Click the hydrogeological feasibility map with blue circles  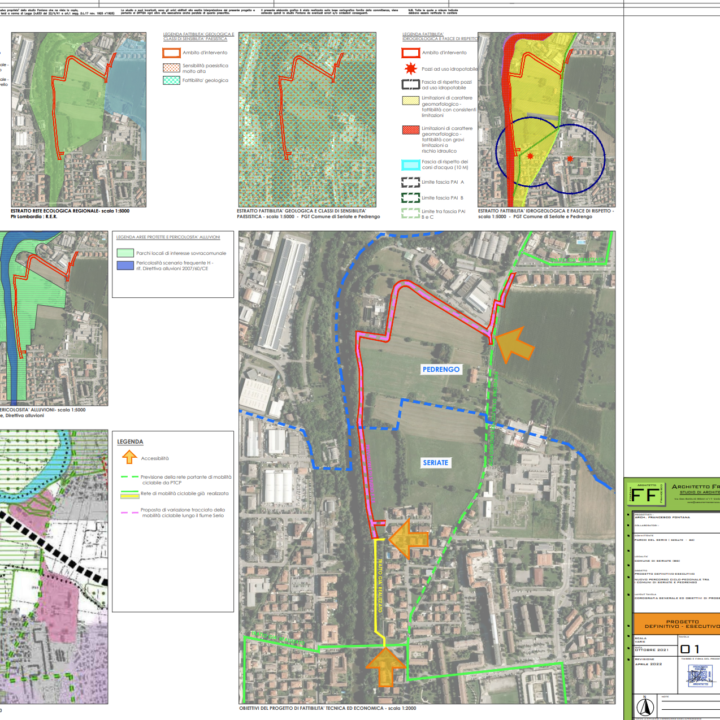(546, 119)
